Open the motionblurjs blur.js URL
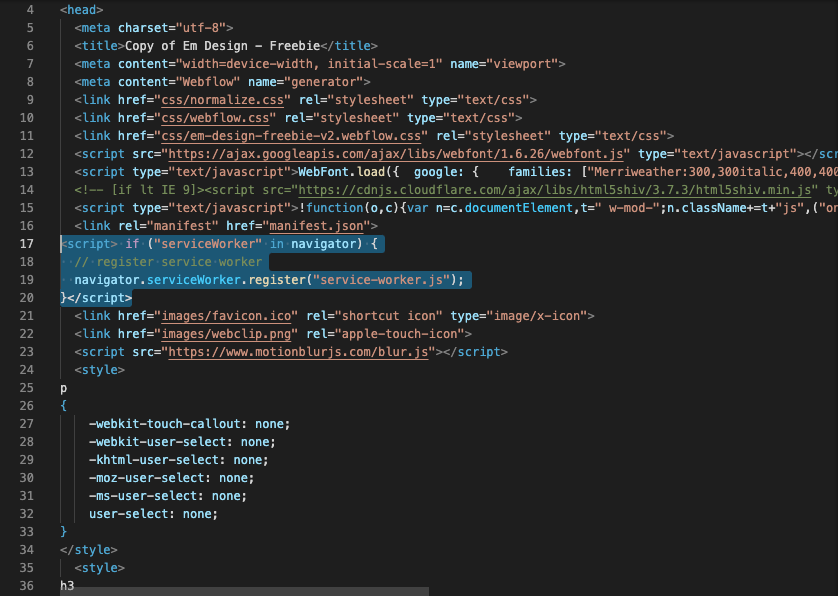This screenshot has width=838, height=596. click(298, 352)
